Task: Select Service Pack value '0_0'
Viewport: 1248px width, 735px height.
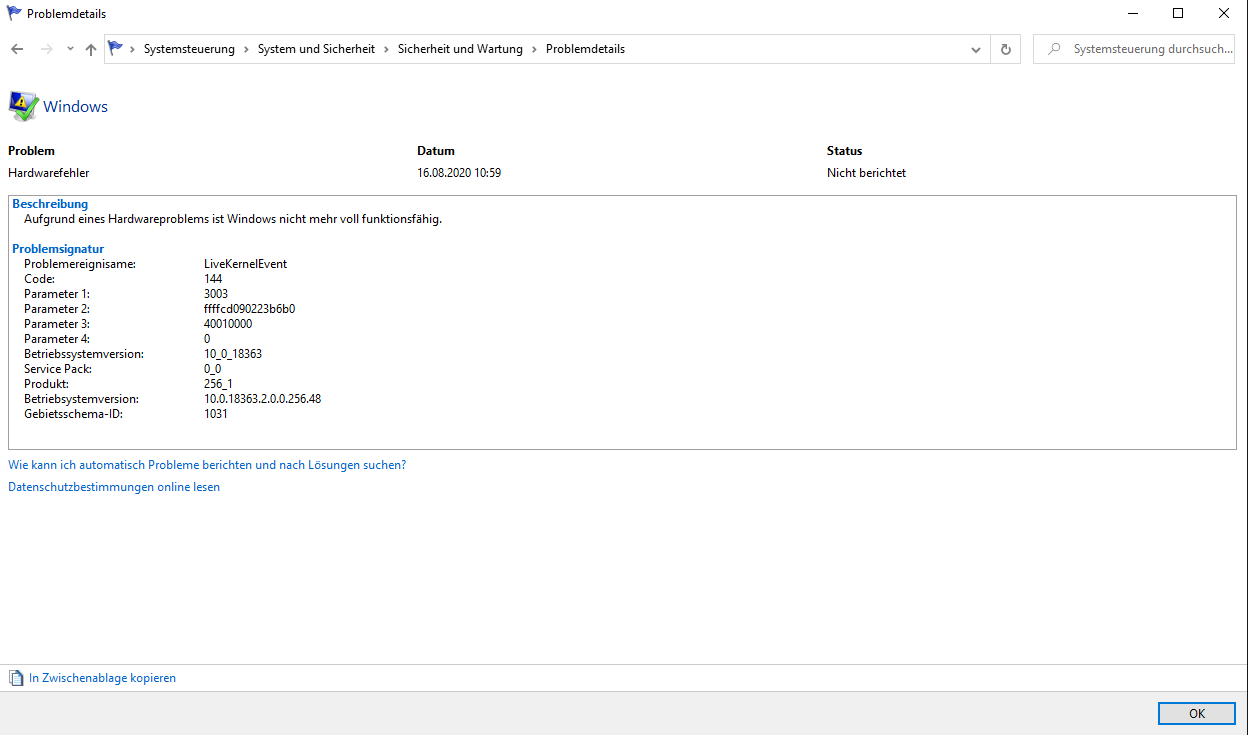Action: pyautogui.click(x=212, y=369)
